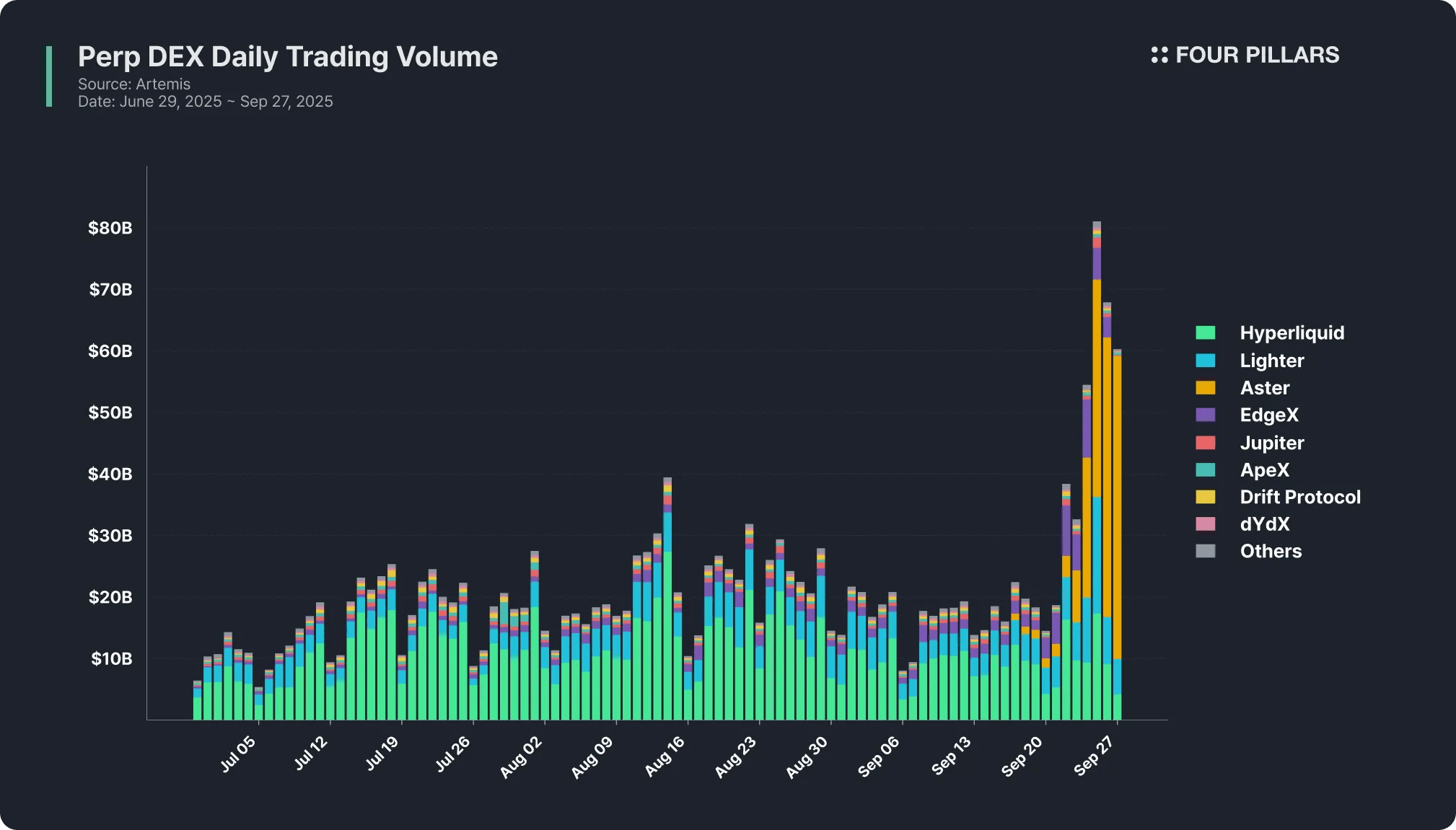Viewport: 1456px width, 830px height.
Task: Click the Jupiter red legend swatch
Action: [x=1205, y=443]
